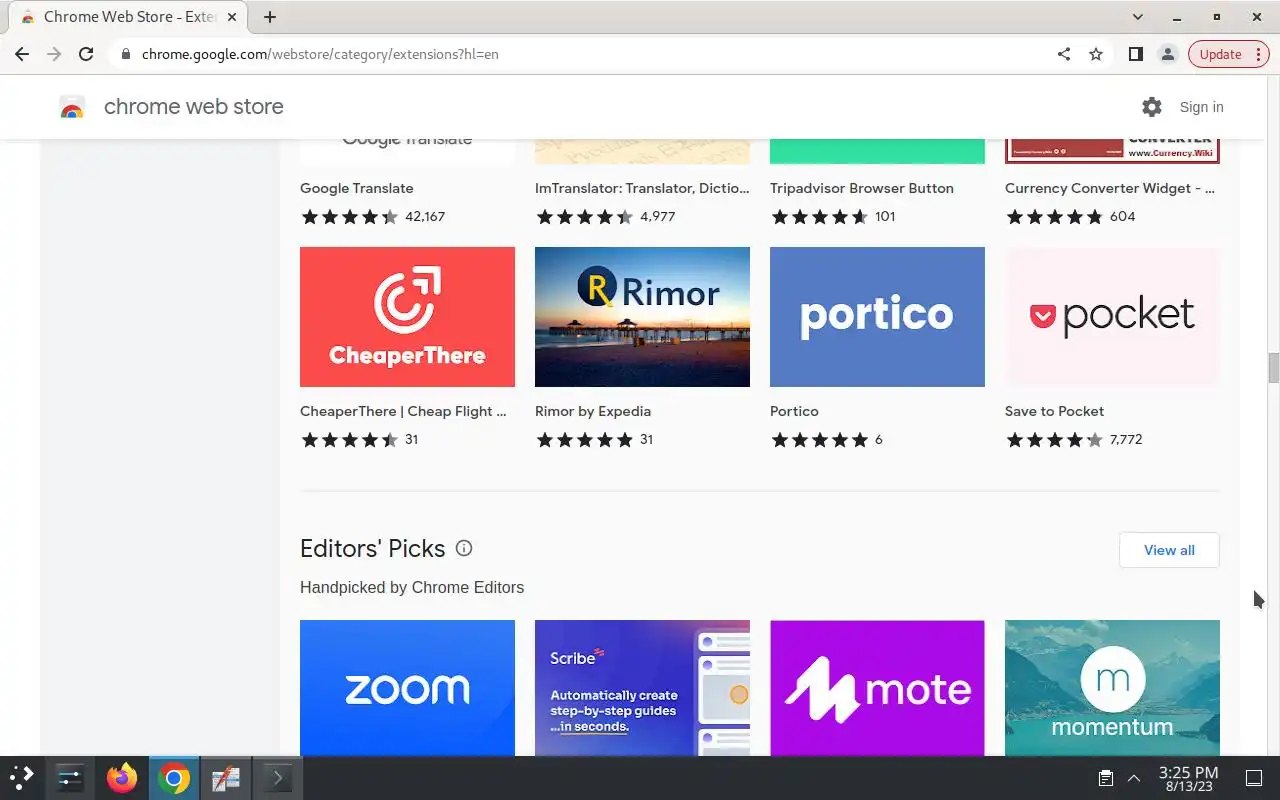The height and width of the screenshot is (800, 1280).
Task: Open the Portico extension thumbnail
Action: tap(877, 317)
